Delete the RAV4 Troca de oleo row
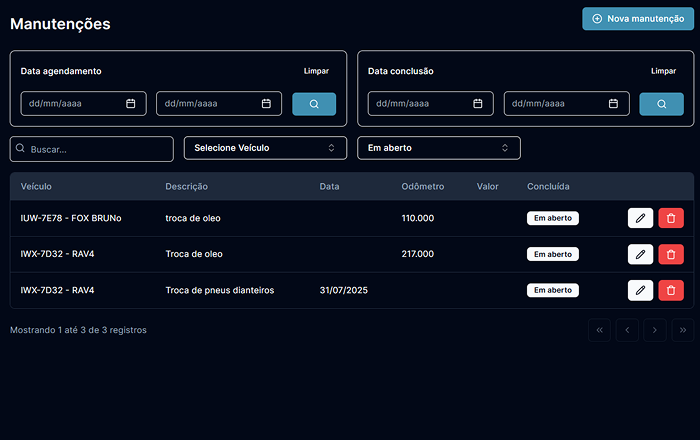This screenshot has width=700, height=440. click(671, 254)
